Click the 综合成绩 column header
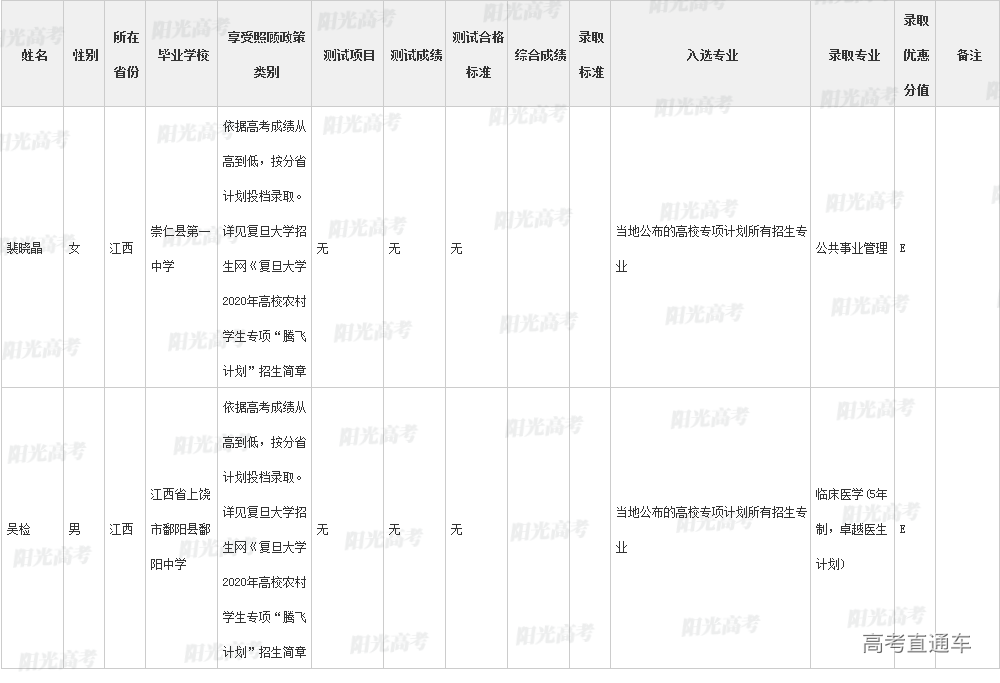1000x683 pixels. (x=540, y=56)
